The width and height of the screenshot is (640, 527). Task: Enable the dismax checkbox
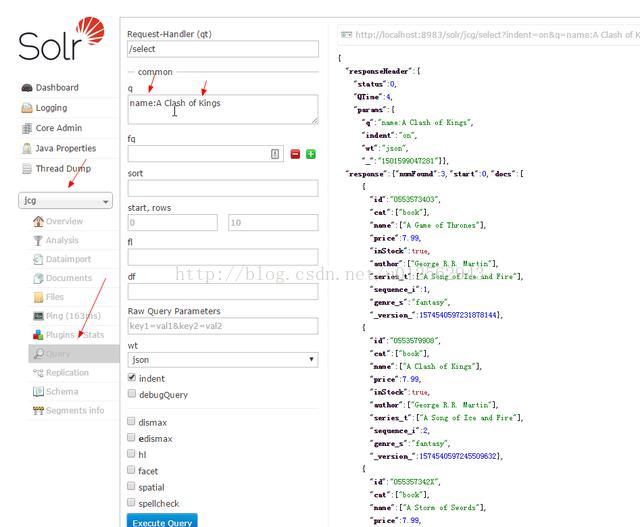[x=131, y=421]
